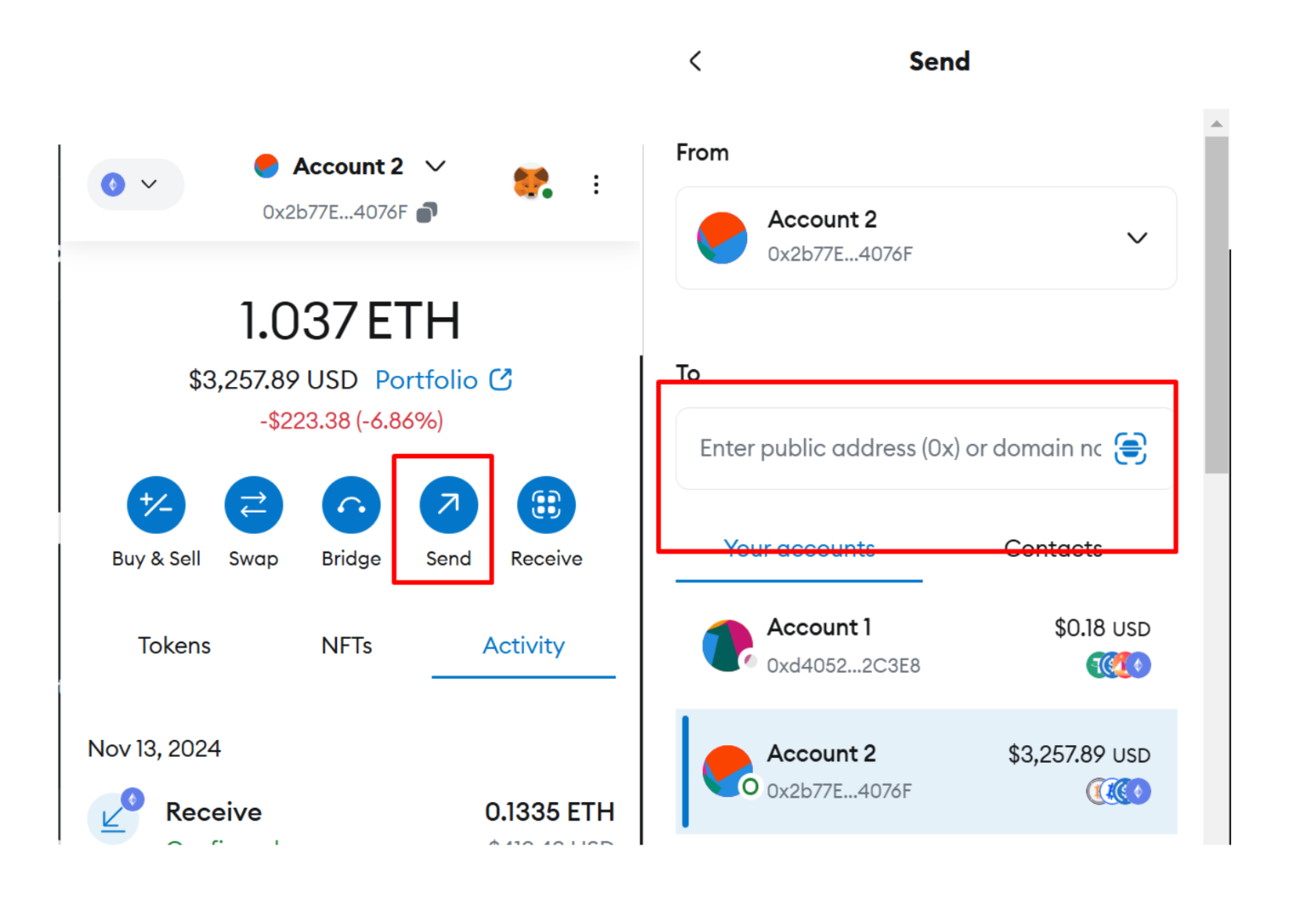Image resolution: width=1316 pixels, height=908 pixels.
Task: Open the Receive QR icon
Action: 546,505
